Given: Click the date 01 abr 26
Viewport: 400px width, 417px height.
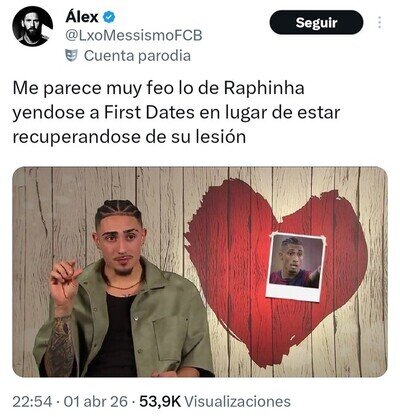Looking at the screenshot, I should (x=95, y=401).
